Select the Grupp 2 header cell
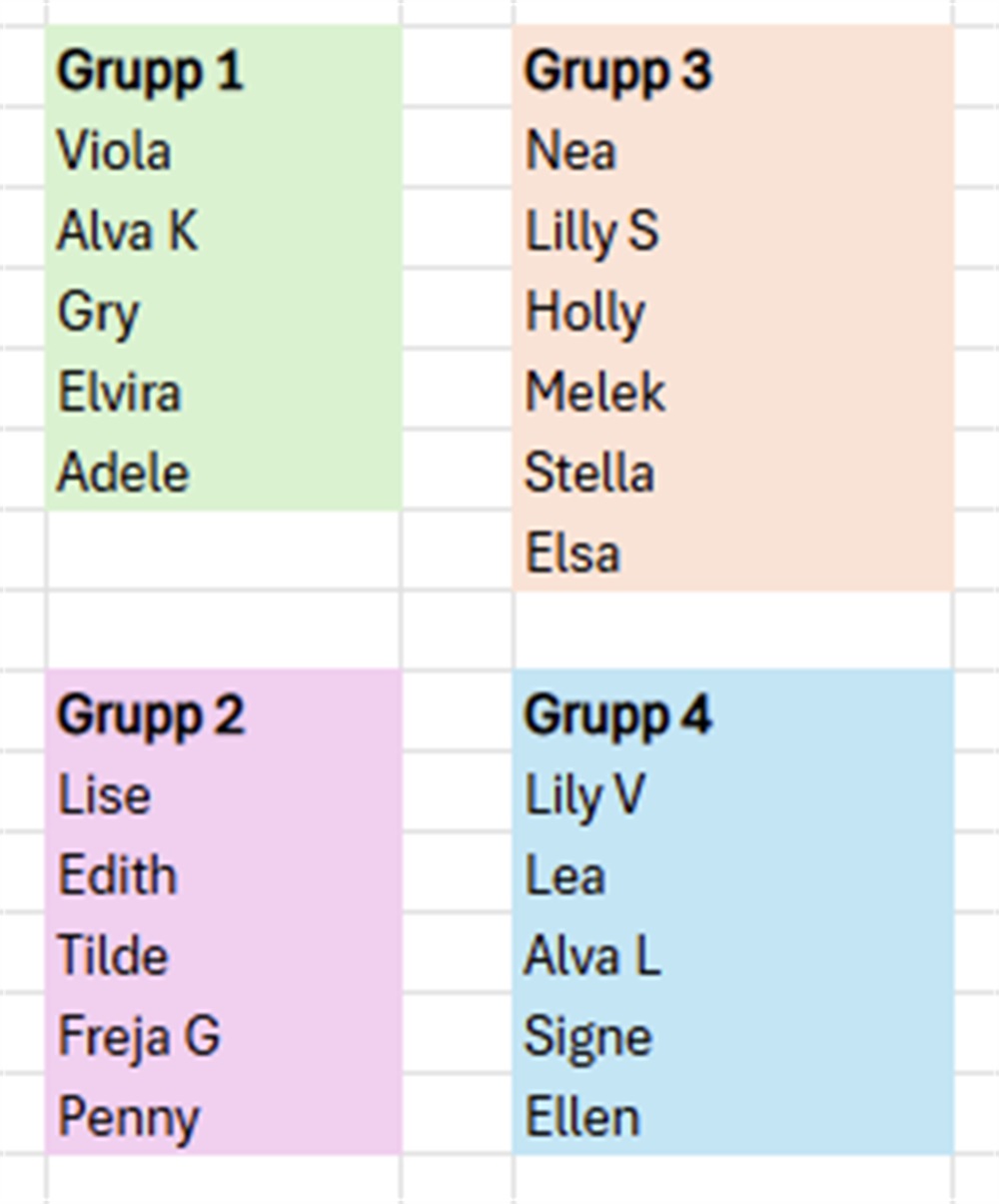The height and width of the screenshot is (1204, 999). click(x=150, y=715)
